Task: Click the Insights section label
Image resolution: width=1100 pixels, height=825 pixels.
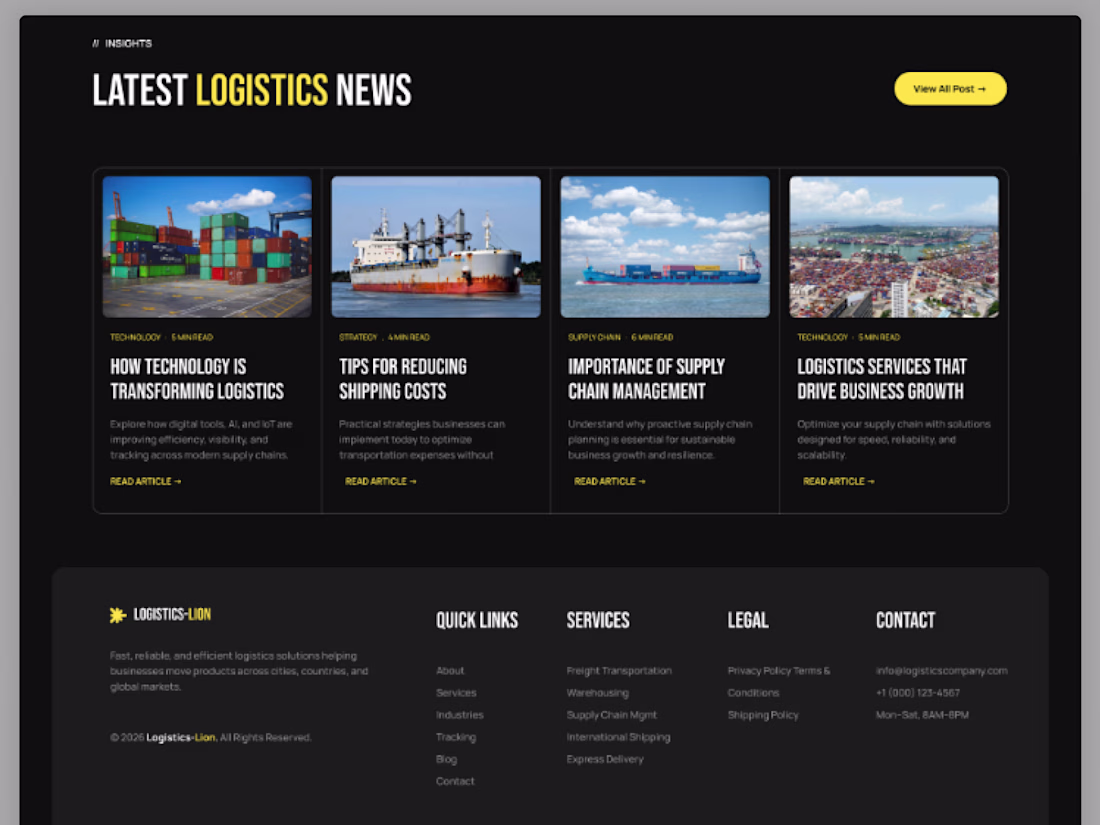Action: pyautogui.click(x=122, y=43)
